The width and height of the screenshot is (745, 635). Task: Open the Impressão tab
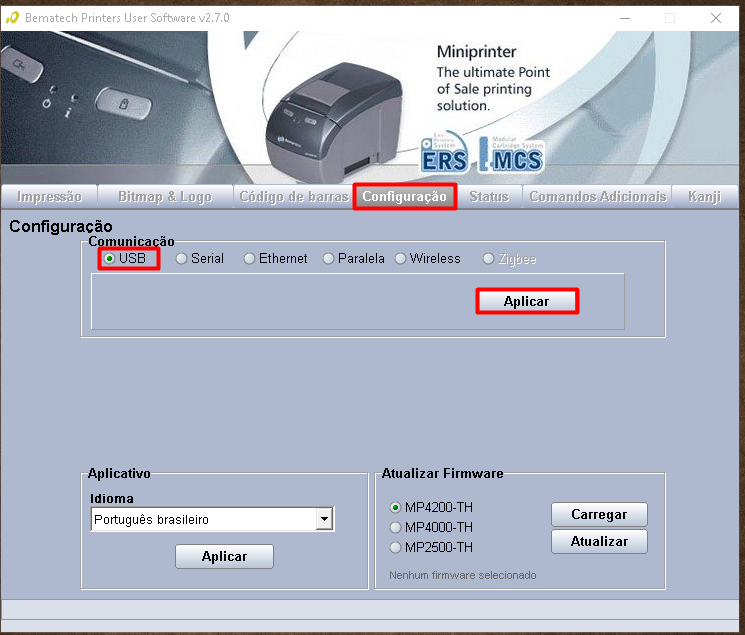pyautogui.click(x=49, y=197)
